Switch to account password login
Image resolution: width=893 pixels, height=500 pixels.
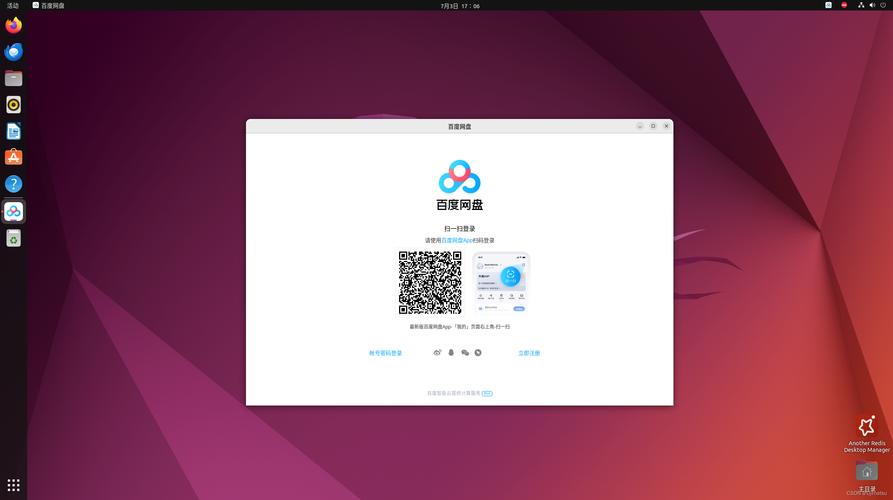[x=386, y=353]
